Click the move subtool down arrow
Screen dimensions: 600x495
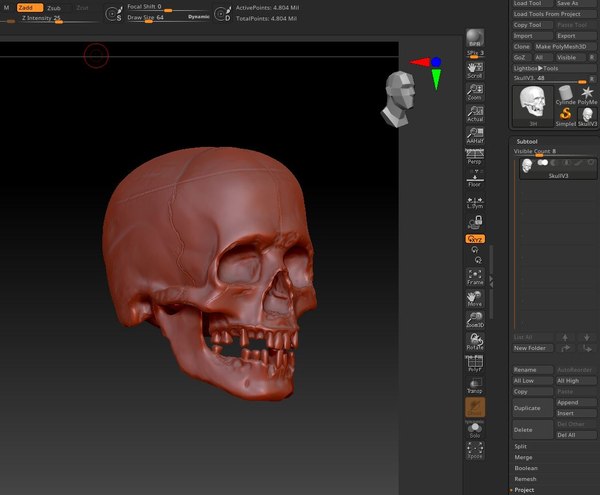tap(587, 337)
